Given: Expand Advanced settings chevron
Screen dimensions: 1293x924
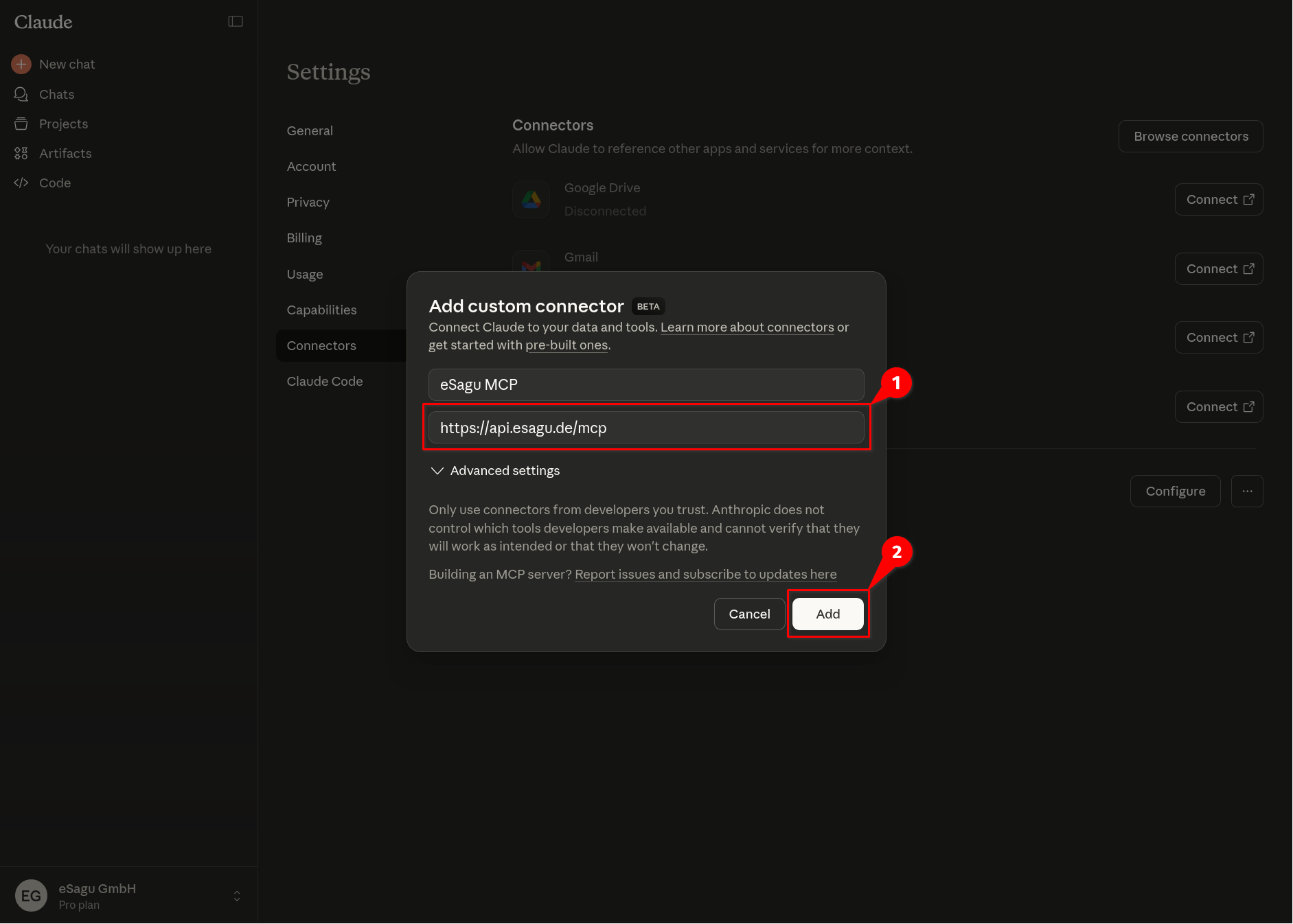Looking at the screenshot, I should click(x=437, y=470).
